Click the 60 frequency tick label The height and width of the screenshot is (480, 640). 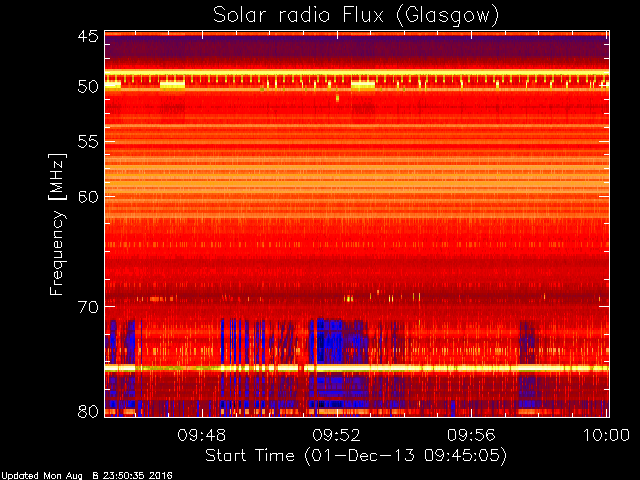(88, 196)
